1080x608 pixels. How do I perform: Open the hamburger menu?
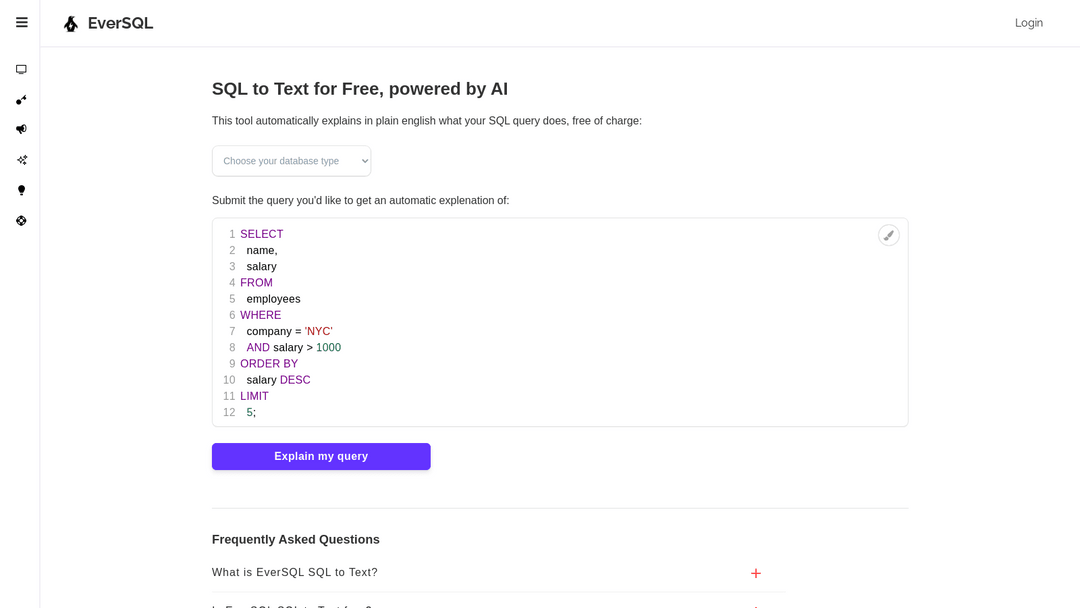click(x=21, y=22)
